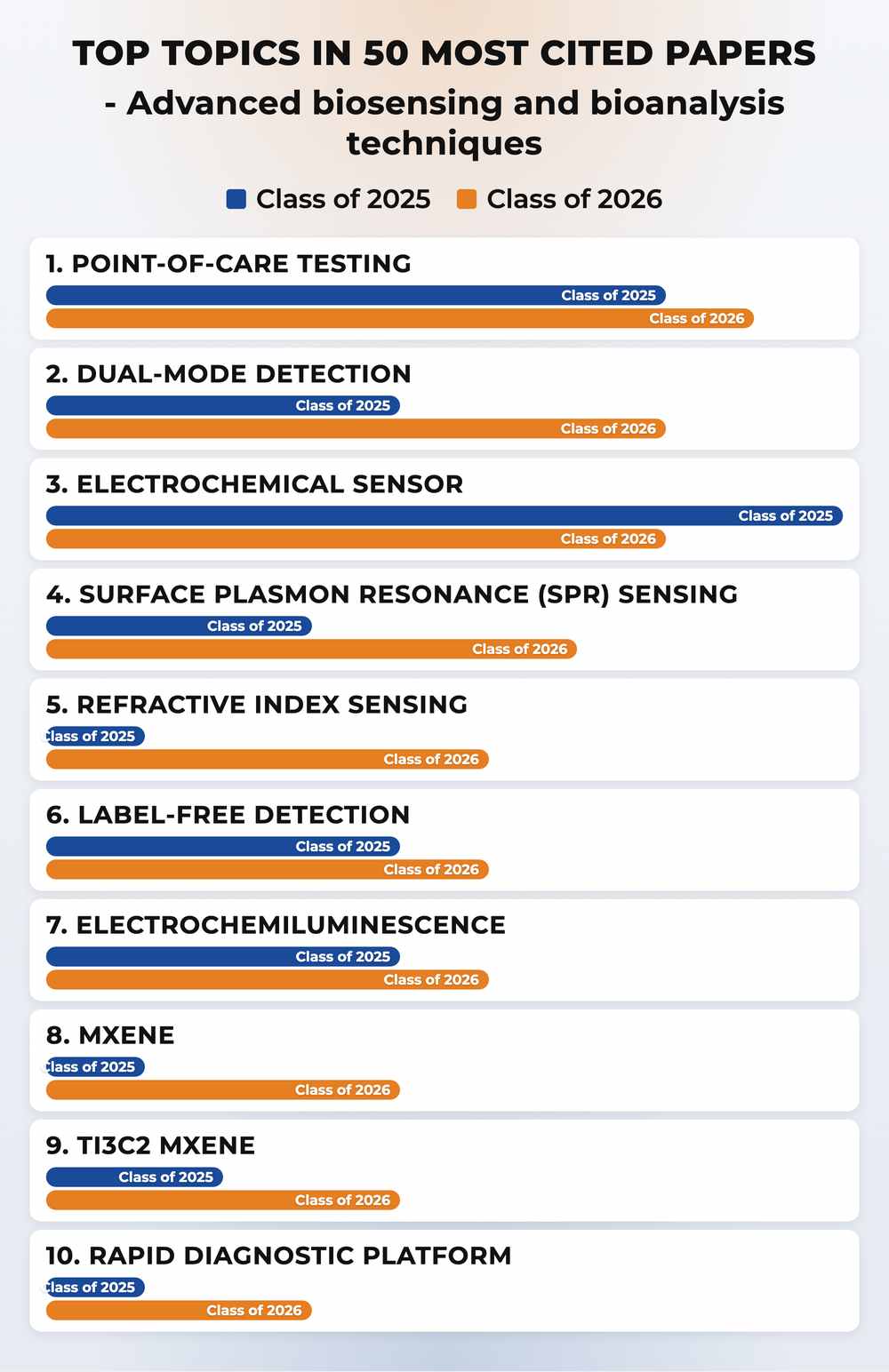Viewport: 889px width, 1372px height.
Task: Click Class of 2026 bar under MXene
Action: (223, 1089)
